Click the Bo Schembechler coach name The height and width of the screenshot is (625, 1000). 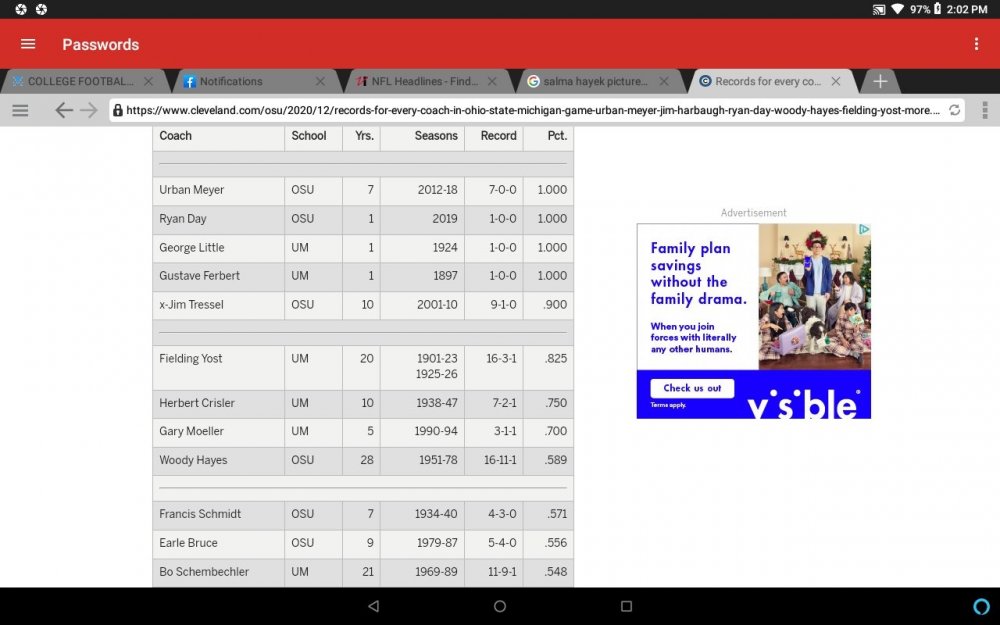[x=204, y=571]
